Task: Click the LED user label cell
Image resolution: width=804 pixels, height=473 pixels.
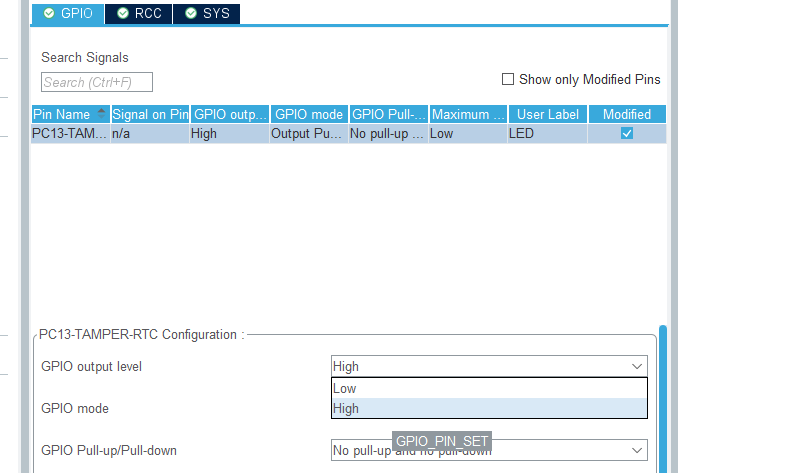Action: click(547, 133)
